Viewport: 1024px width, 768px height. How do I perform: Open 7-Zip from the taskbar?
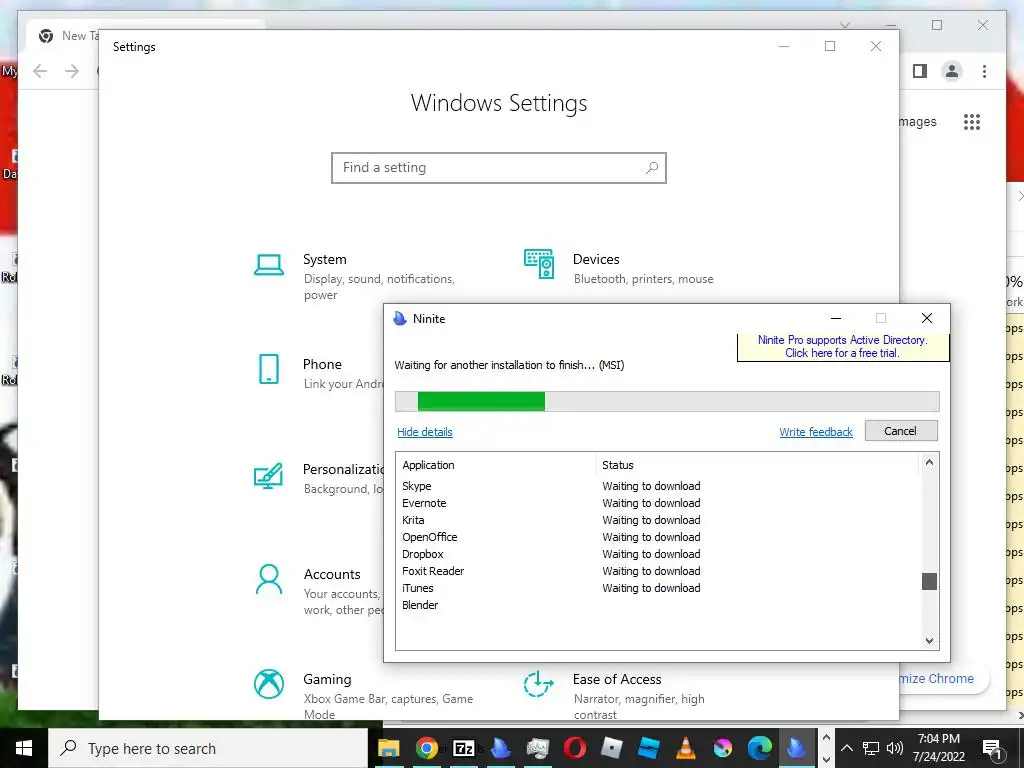[x=464, y=748]
